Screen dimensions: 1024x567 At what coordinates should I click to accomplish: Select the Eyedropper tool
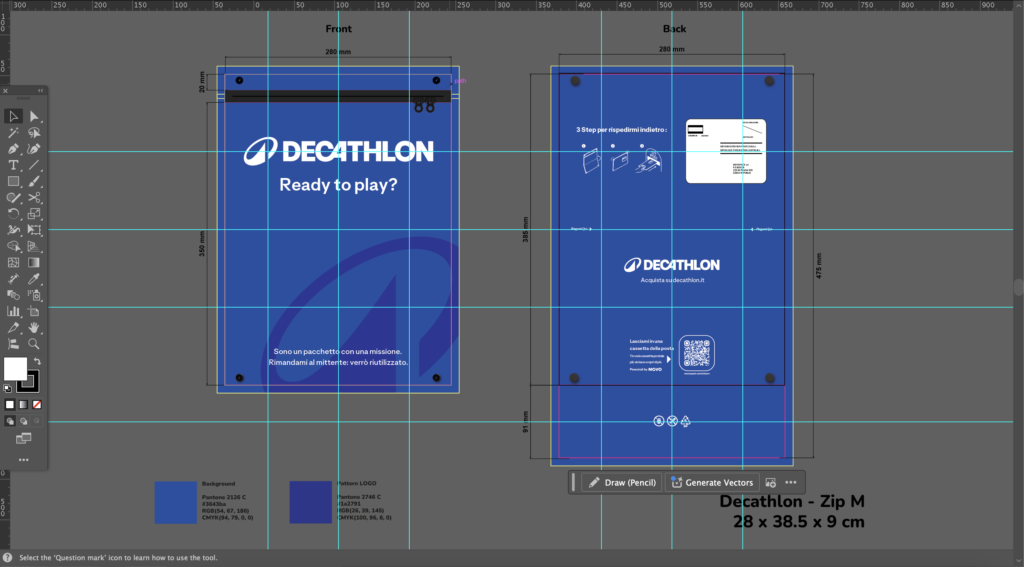coord(34,278)
